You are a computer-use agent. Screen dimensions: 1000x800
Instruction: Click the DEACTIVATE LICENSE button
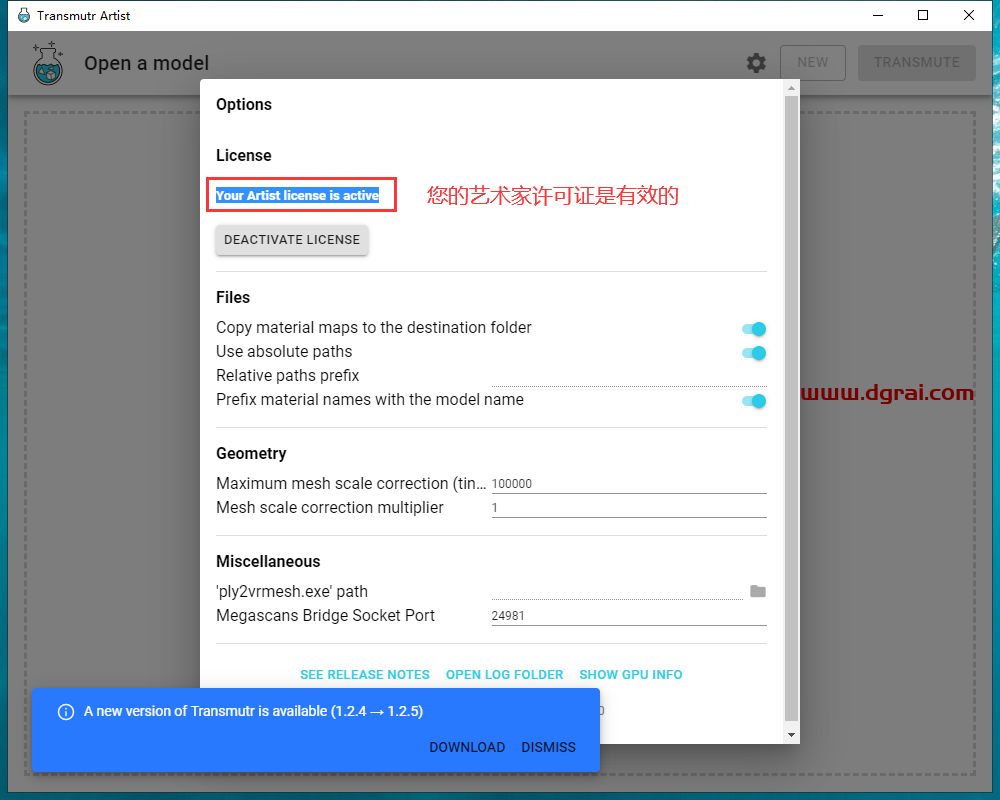pos(292,240)
